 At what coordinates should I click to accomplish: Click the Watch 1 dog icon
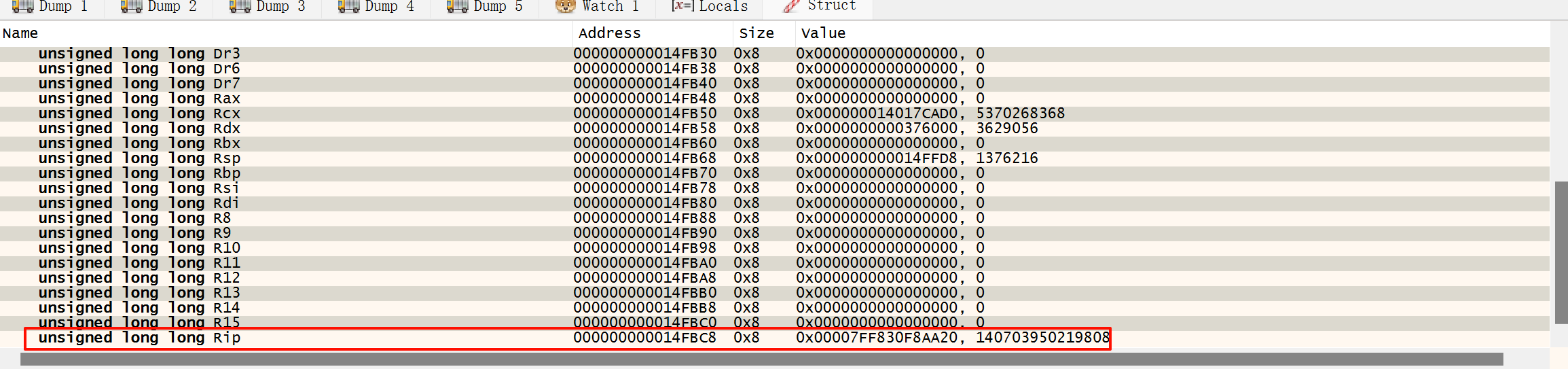pos(565,6)
